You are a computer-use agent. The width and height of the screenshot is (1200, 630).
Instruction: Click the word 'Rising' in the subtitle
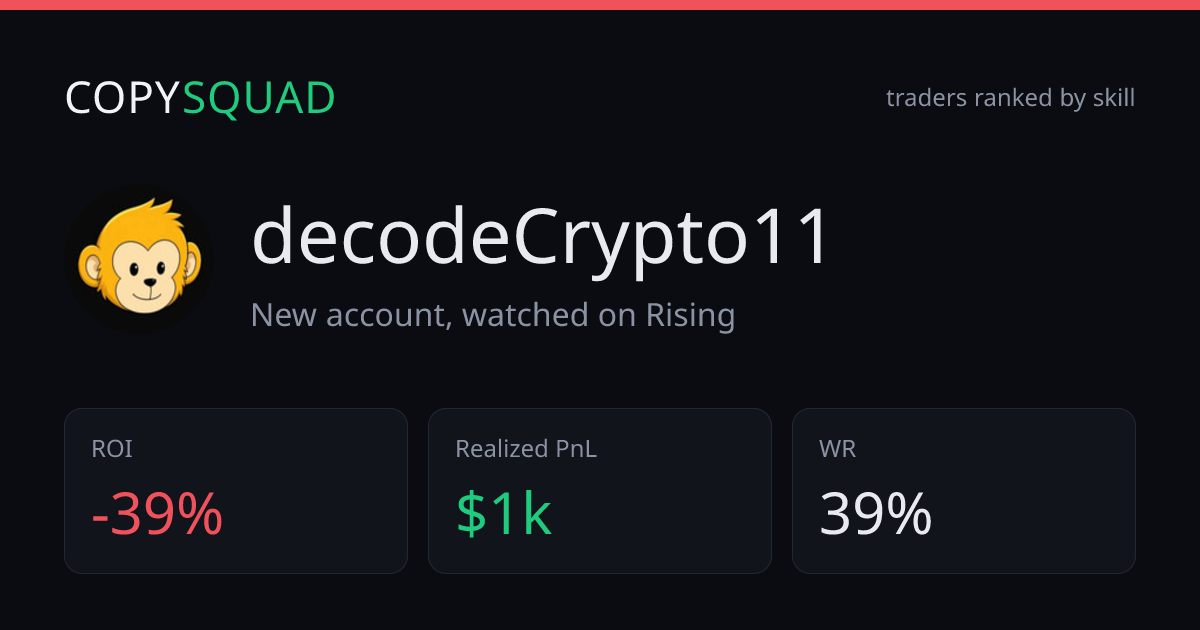click(690, 316)
